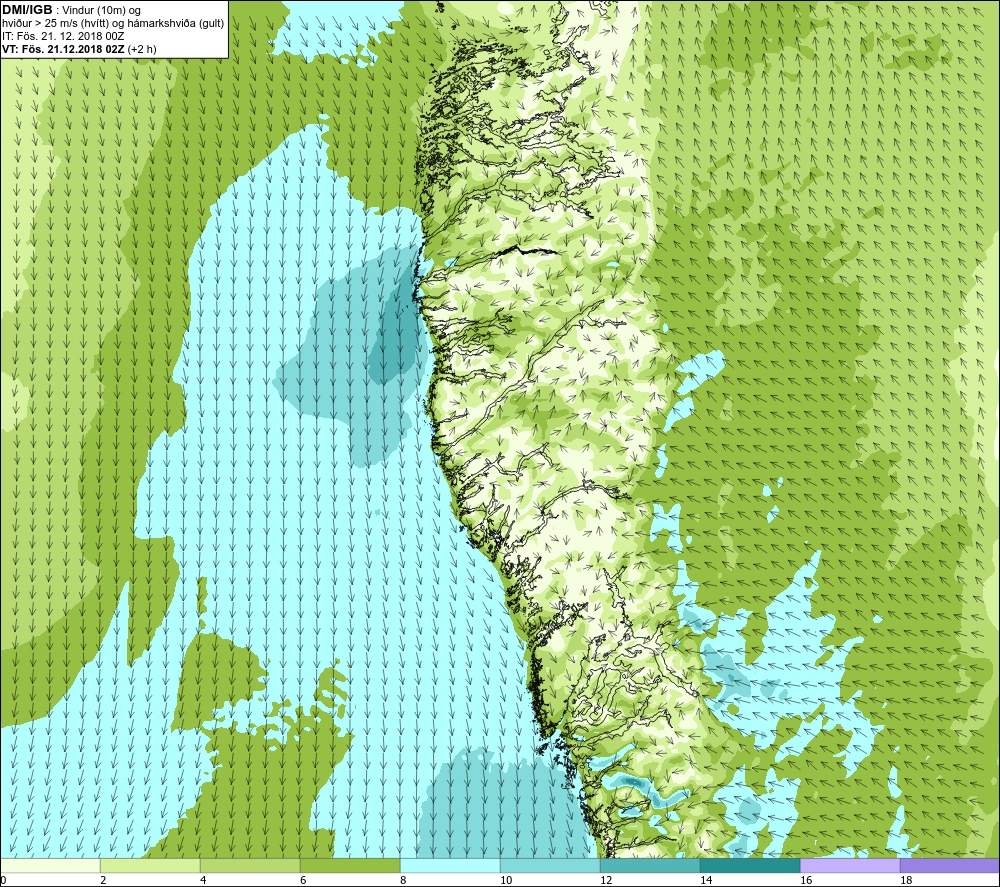Click the 6–8 m/s dark green legend swatch
The image size is (1000, 887).
(x=350, y=865)
